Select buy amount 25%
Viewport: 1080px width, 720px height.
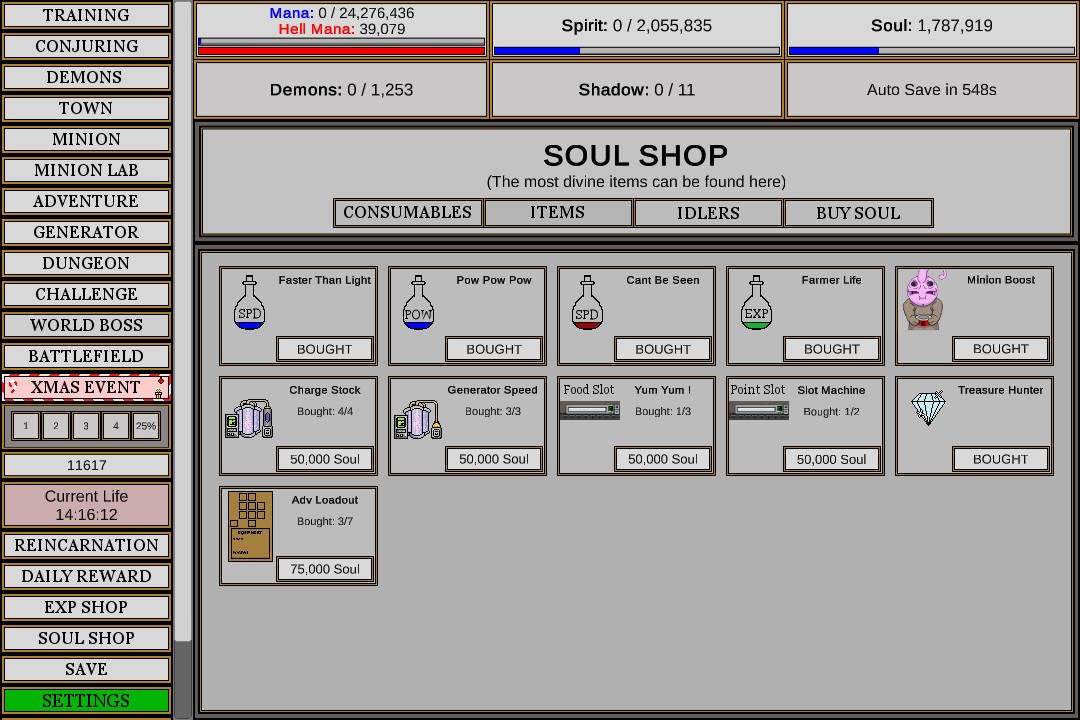click(146, 425)
